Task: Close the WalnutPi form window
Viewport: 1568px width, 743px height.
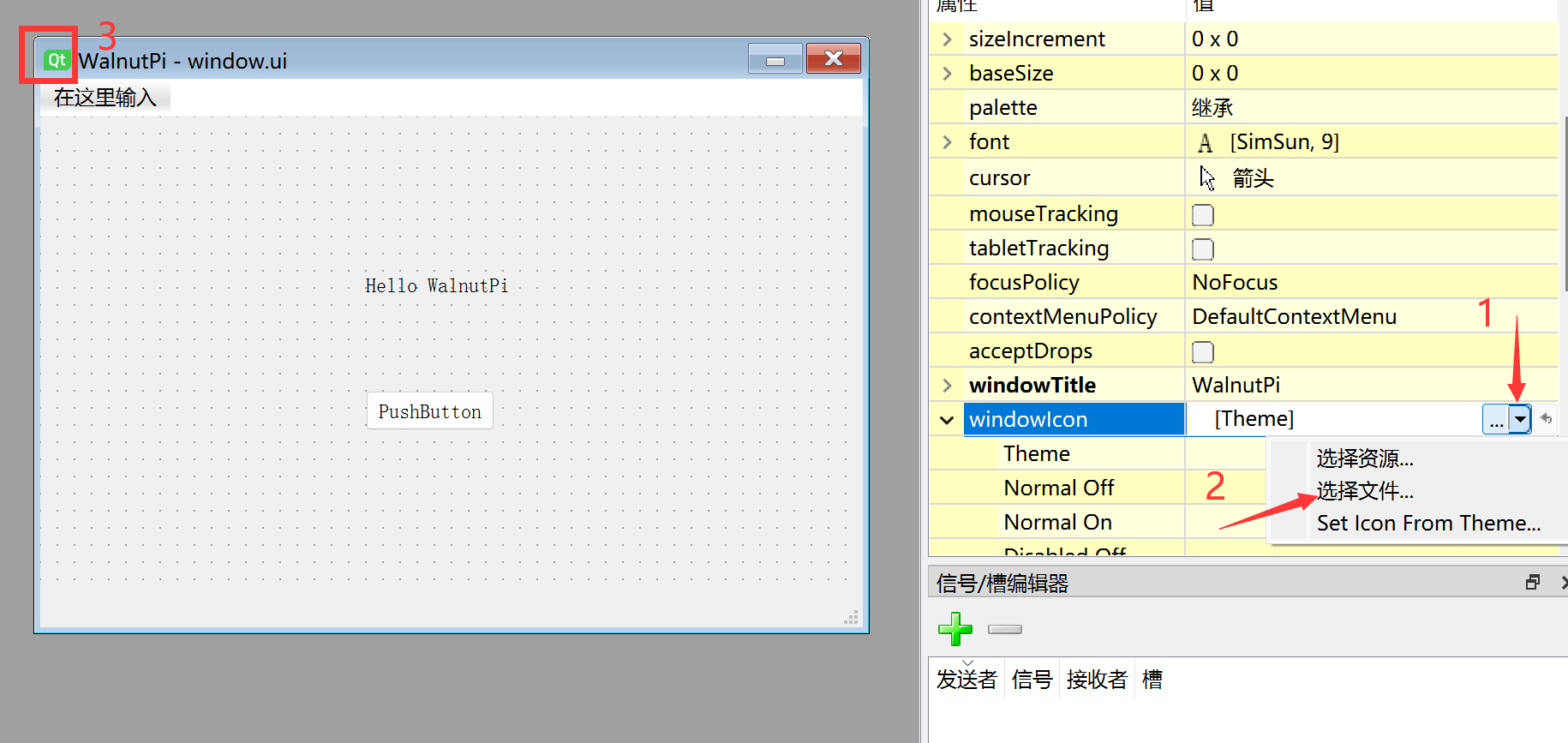Action: coord(834,59)
